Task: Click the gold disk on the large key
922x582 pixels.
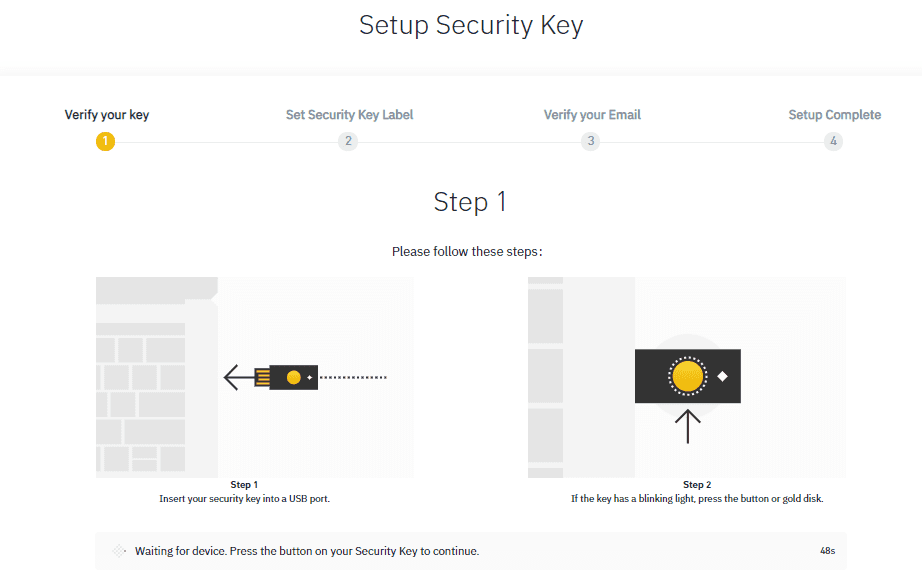Action: coord(687,376)
